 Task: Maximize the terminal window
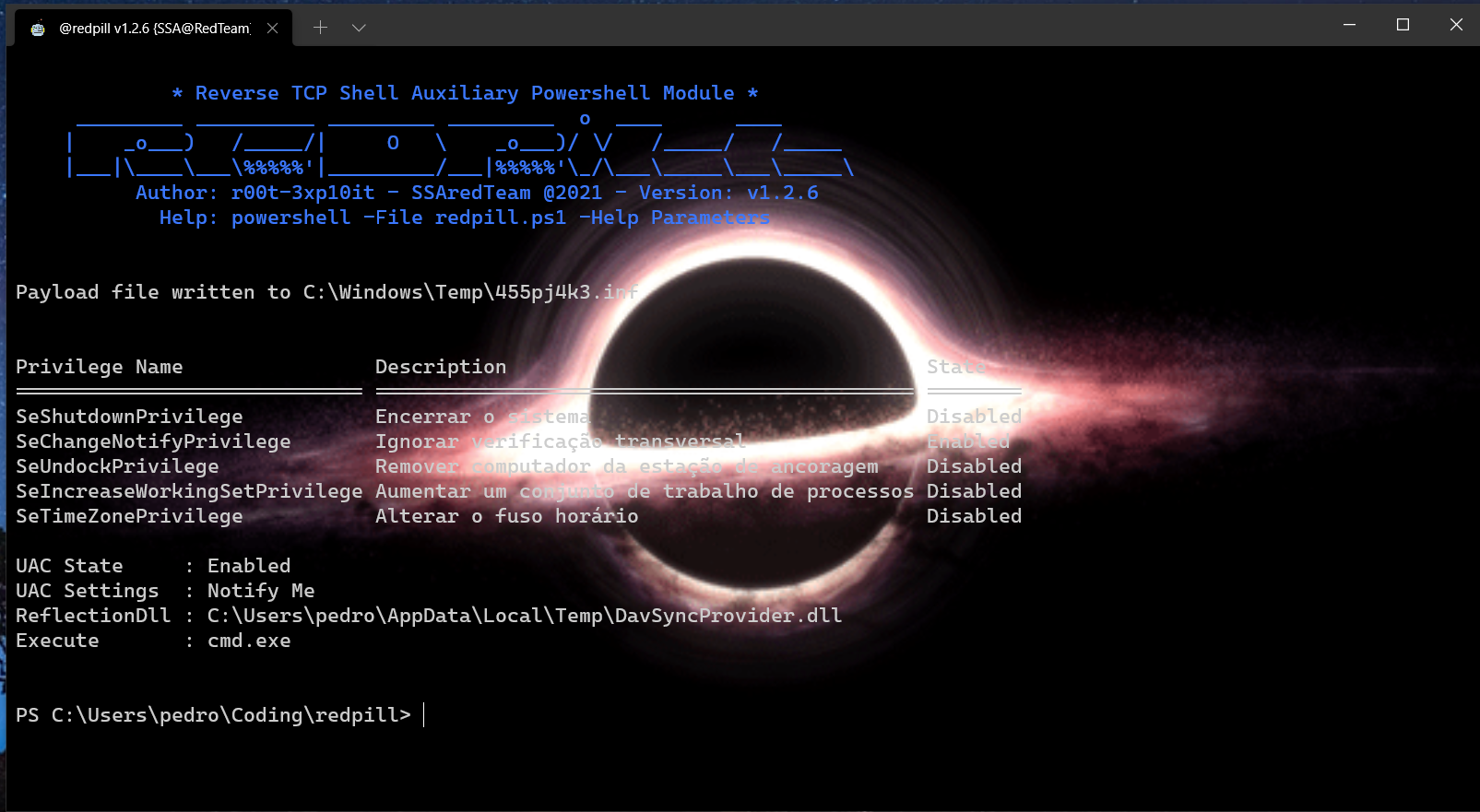[1403, 25]
